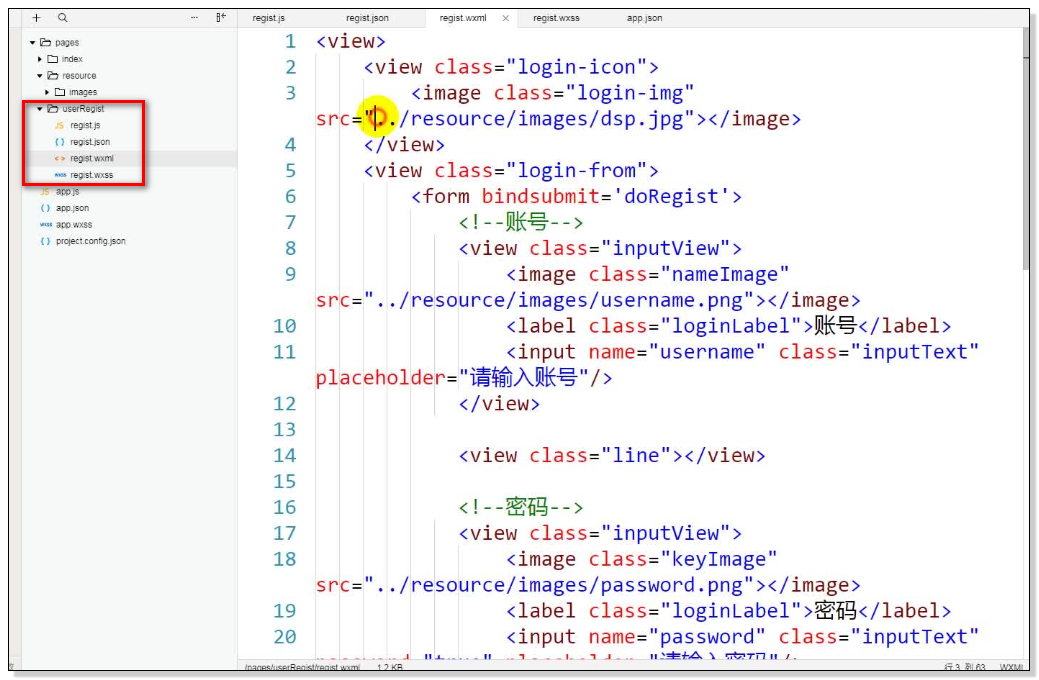The image size is (1039, 680).
Task: Expand the index folder arrow
Action: tap(40, 59)
